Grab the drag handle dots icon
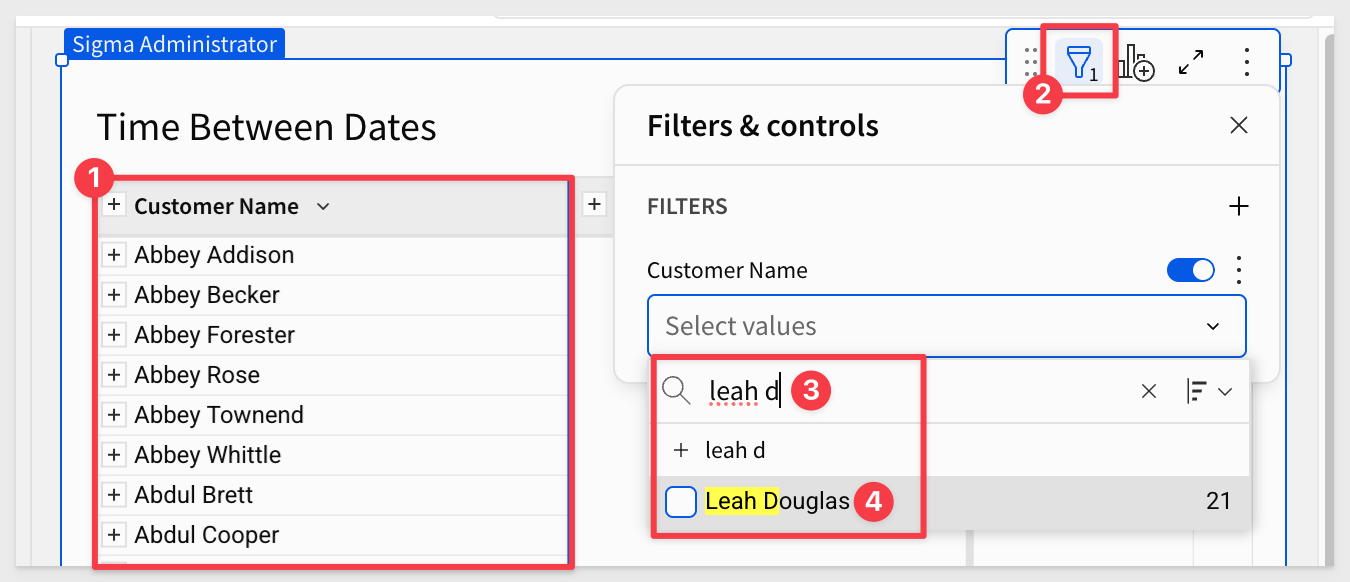The image size is (1350, 582). 1032,63
